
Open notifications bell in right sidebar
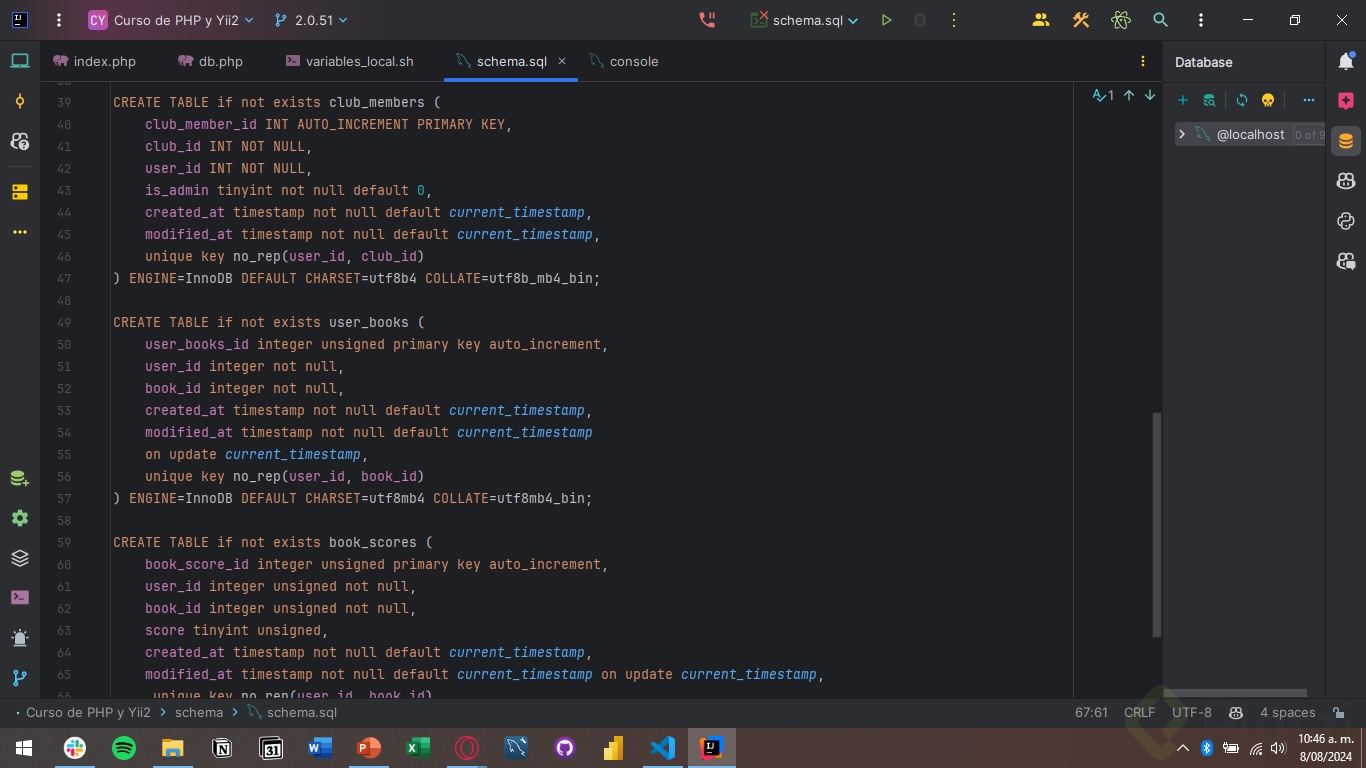point(1346,62)
